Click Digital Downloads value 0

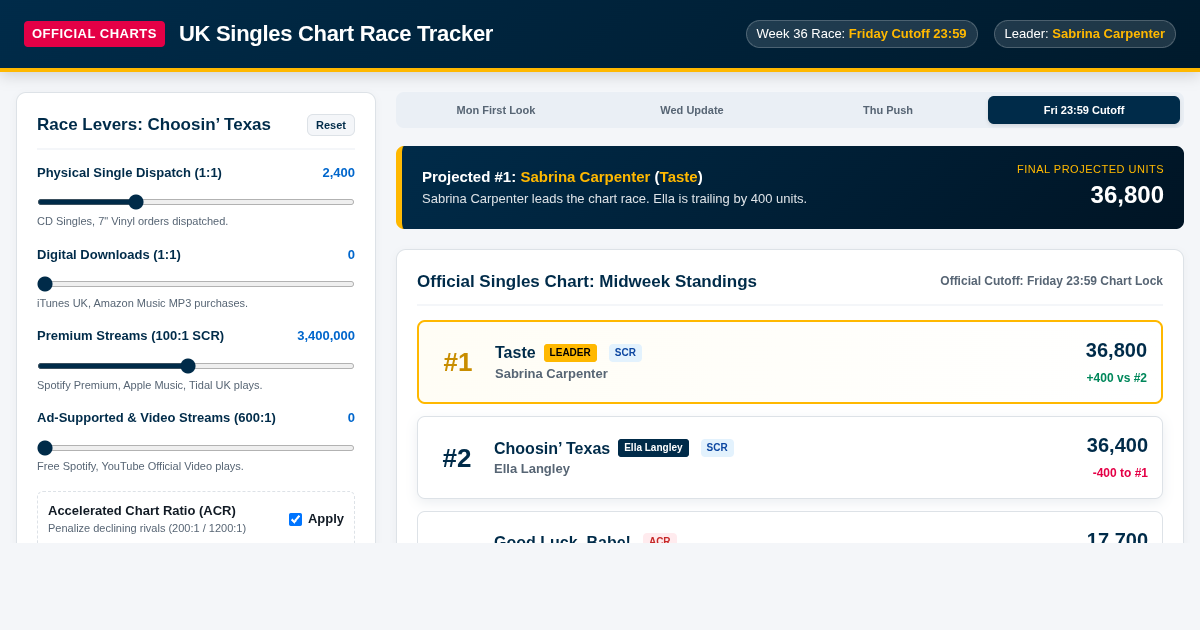[x=351, y=255]
